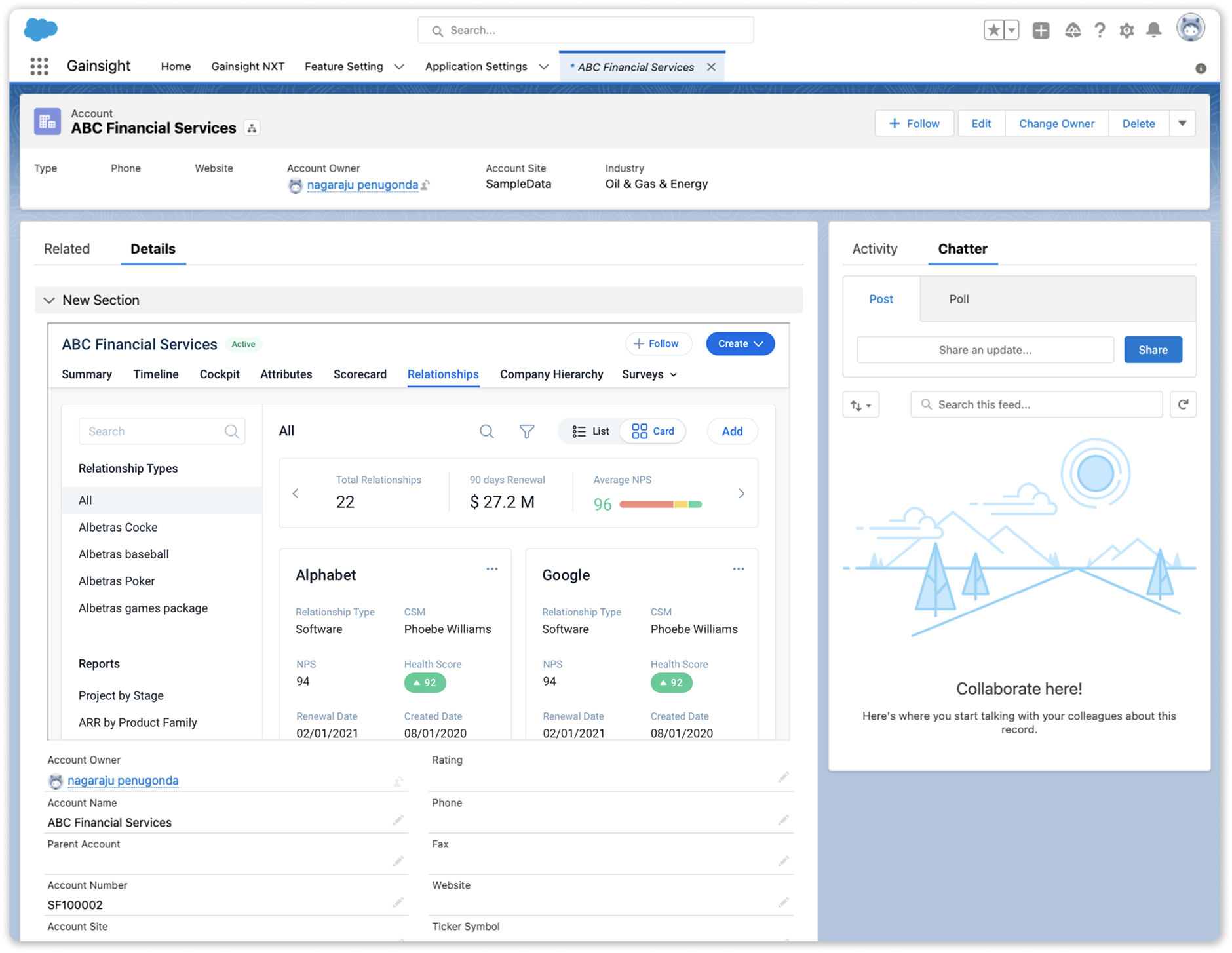
Task: Click the Salesforce cloud logo
Action: (41, 29)
